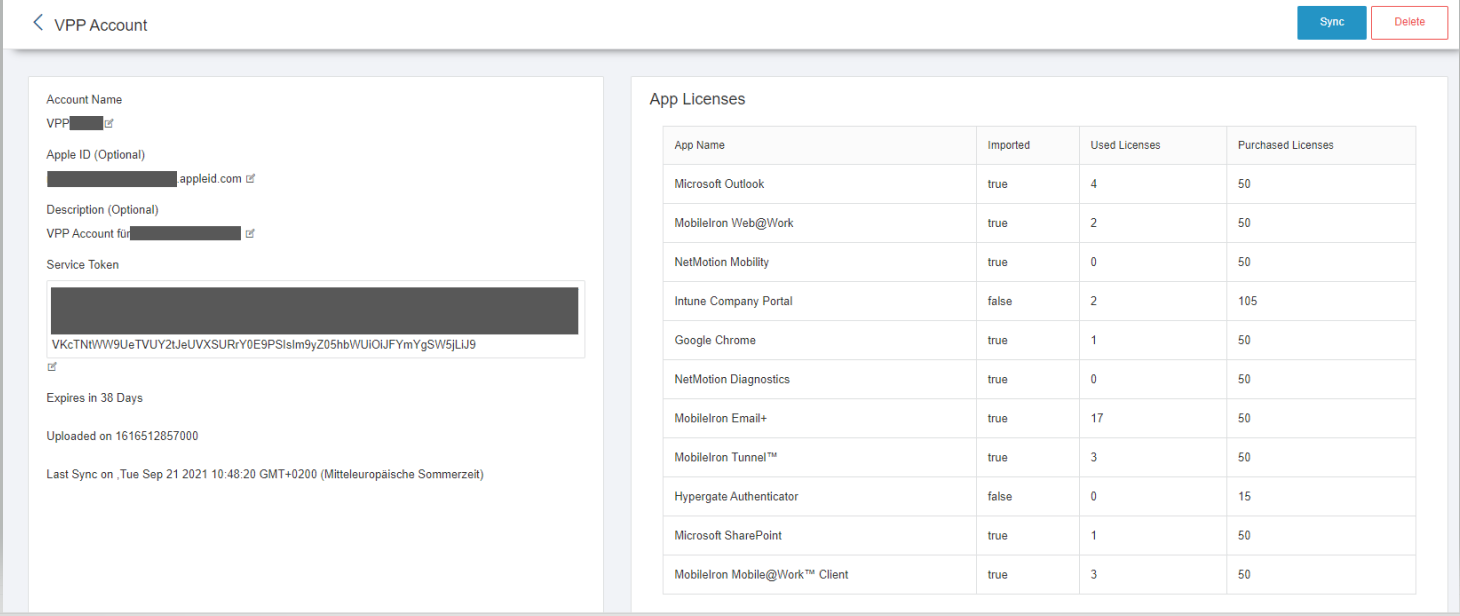Select the Google Chrome app name

(715, 340)
